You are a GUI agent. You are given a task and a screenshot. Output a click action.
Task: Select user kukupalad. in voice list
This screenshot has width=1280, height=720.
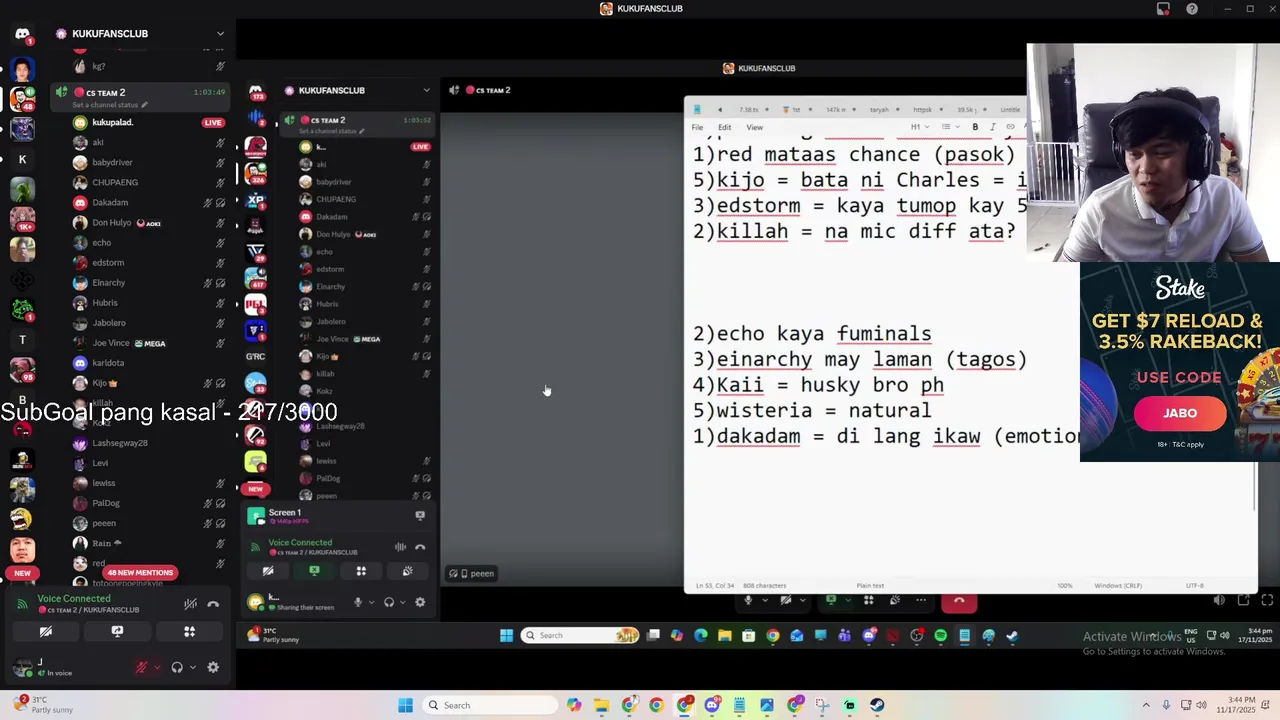point(113,122)
